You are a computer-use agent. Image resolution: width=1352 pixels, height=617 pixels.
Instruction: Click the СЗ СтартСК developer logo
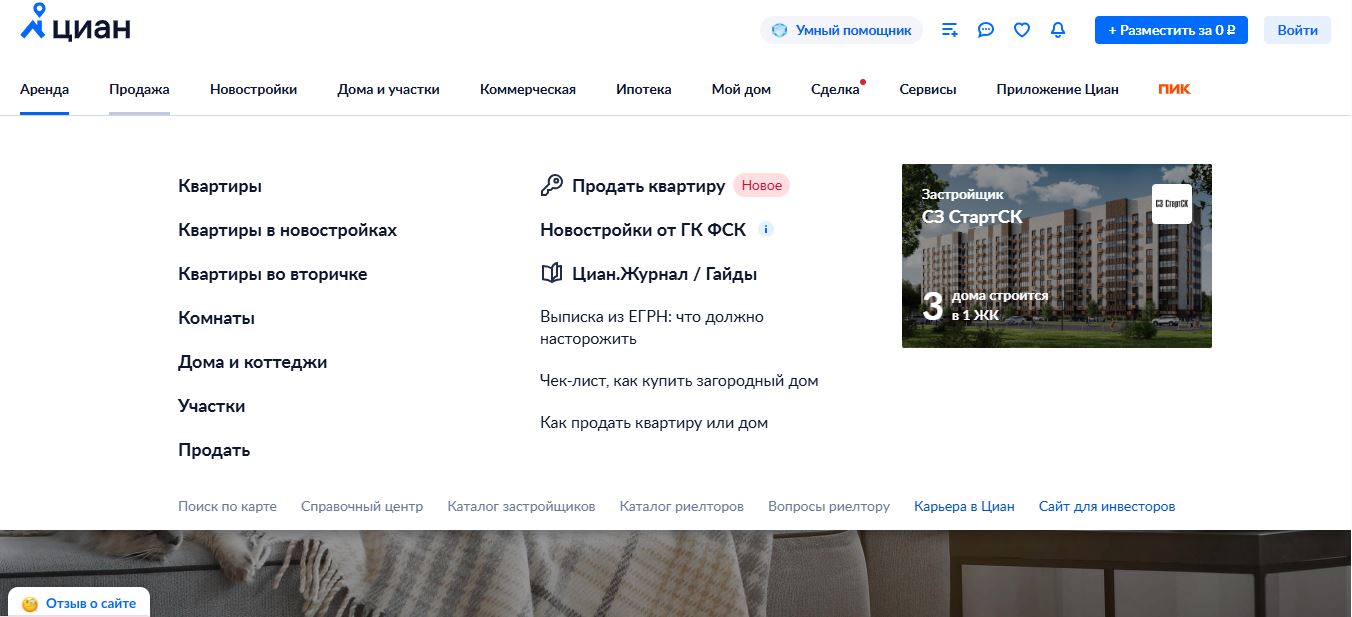click(1172, 204)
